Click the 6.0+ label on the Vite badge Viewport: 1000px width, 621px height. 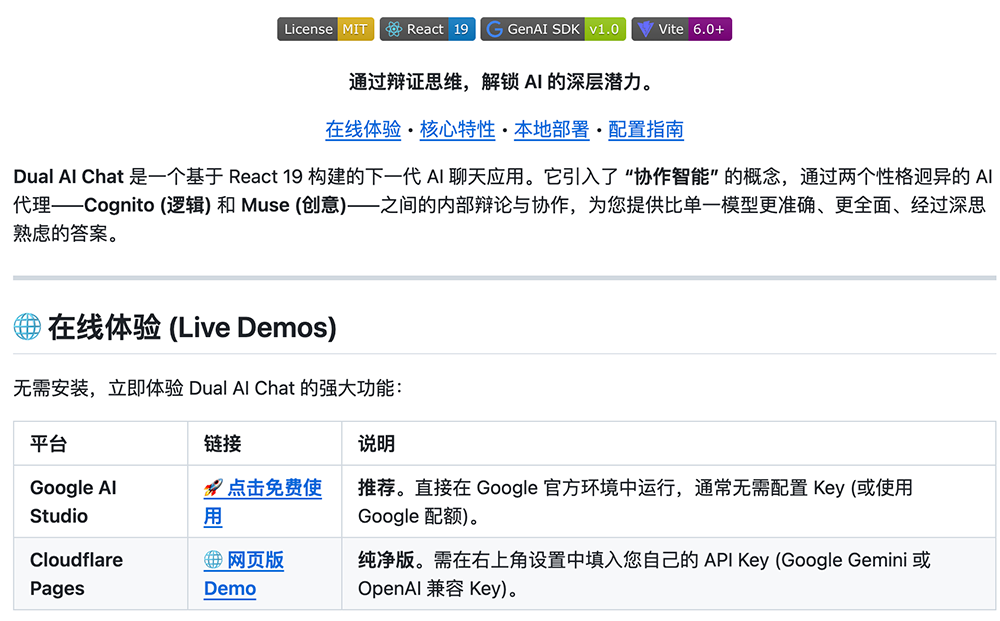click(707, 29)
